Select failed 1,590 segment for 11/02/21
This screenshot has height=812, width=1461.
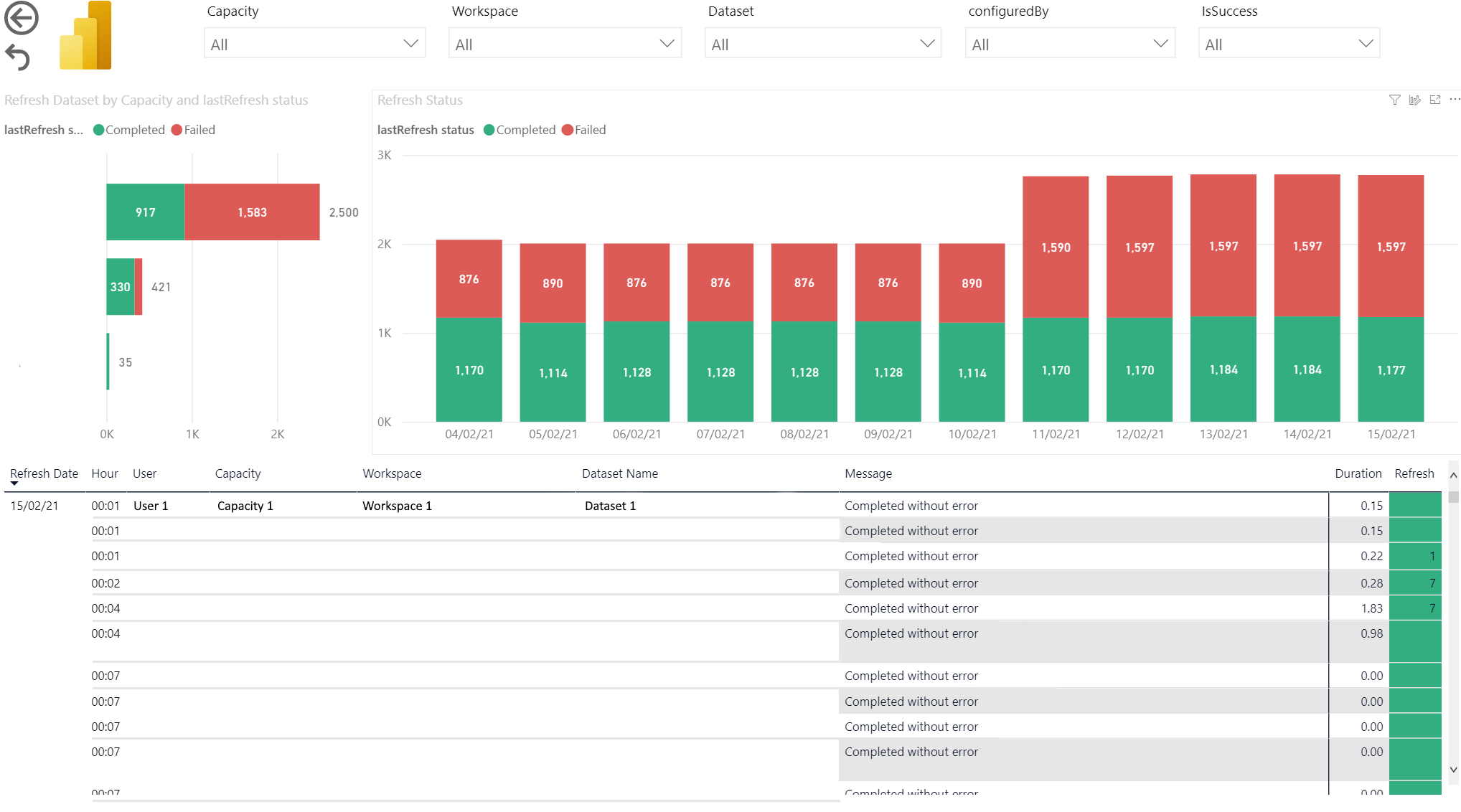[1056, 247]
